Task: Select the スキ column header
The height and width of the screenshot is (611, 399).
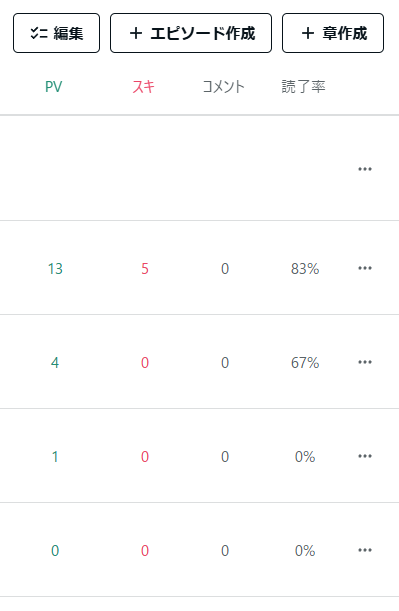Action: pyautogui.click(x=143, y=87)
